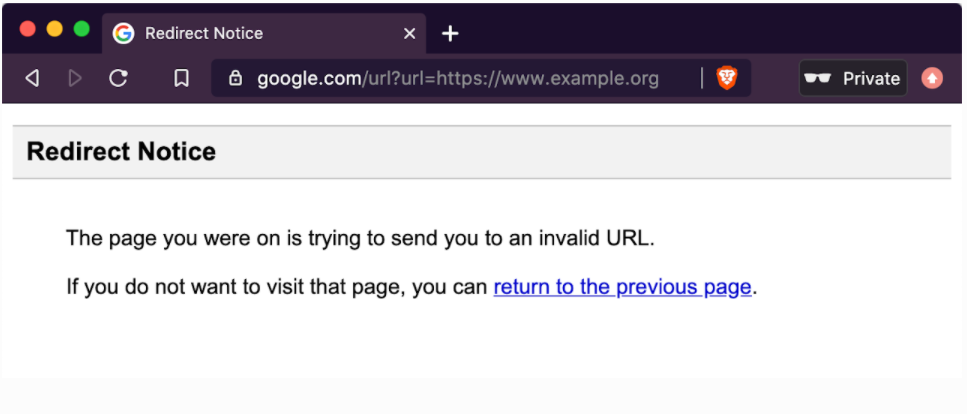
Task: Minimize the window using the yellow button
Action: tap(54, 29)
